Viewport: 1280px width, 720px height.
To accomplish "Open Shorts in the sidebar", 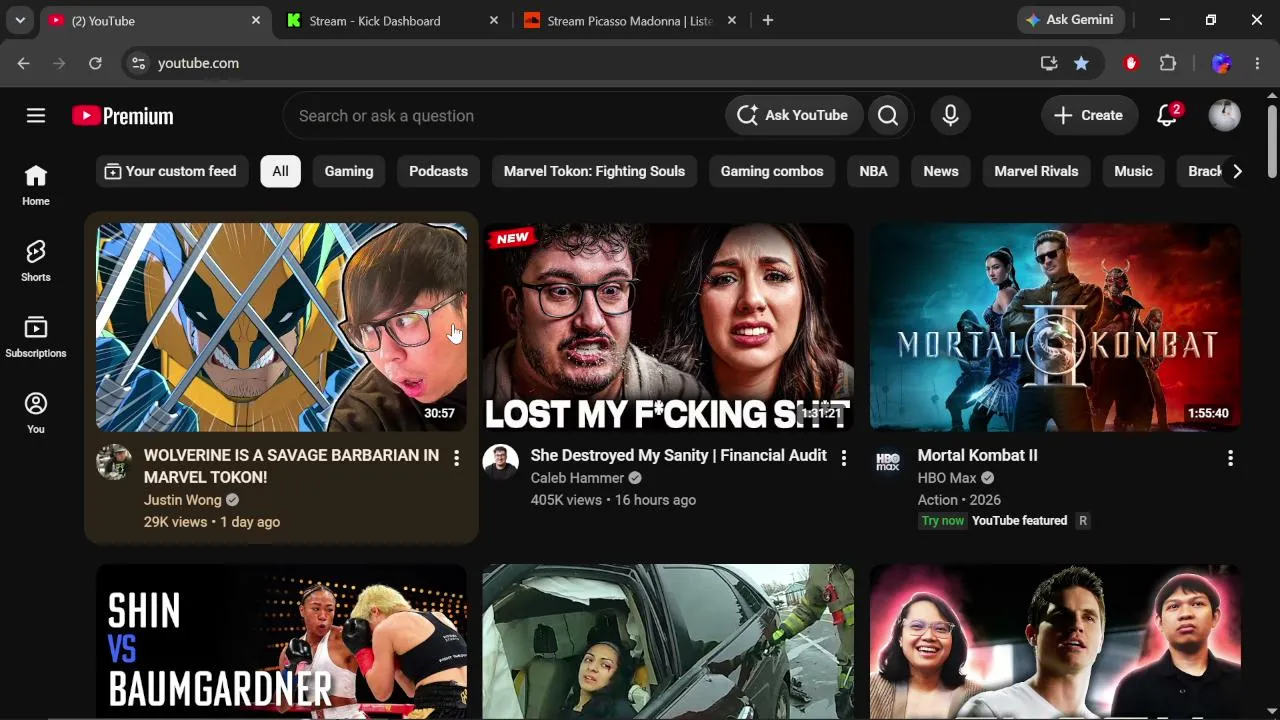I will (36, 262).
